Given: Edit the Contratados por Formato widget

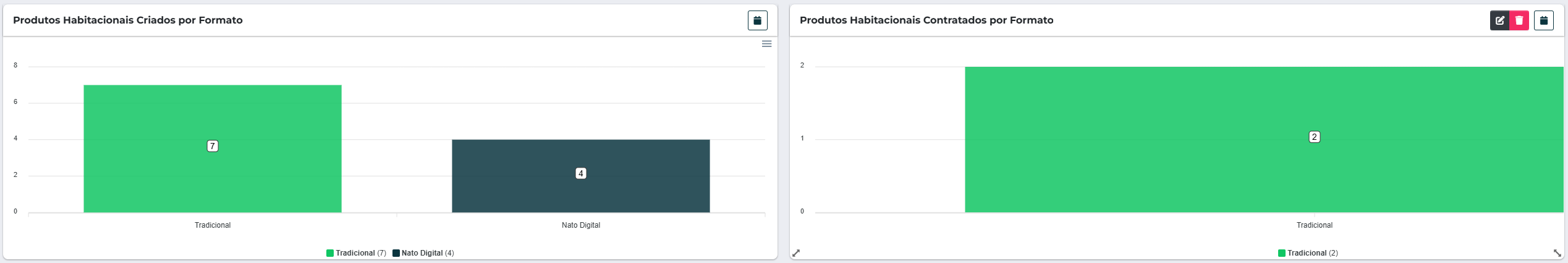Looking at the screenshot, I should pos(1499,20).
